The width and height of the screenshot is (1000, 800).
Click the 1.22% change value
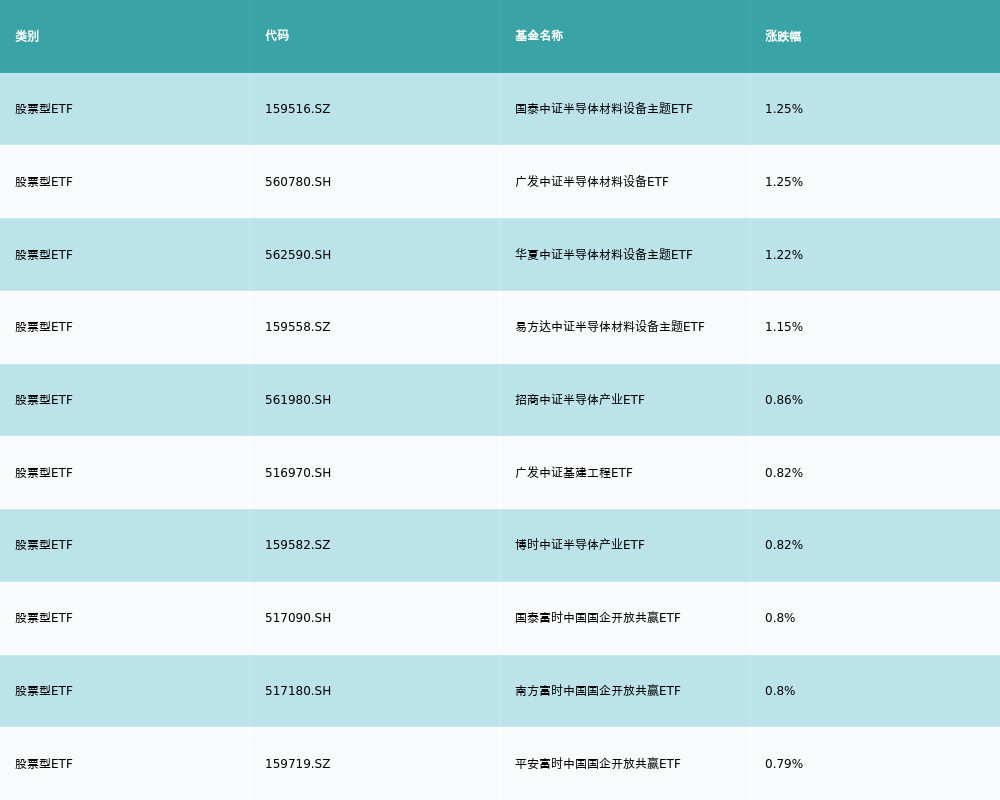[x=784, y=255]
